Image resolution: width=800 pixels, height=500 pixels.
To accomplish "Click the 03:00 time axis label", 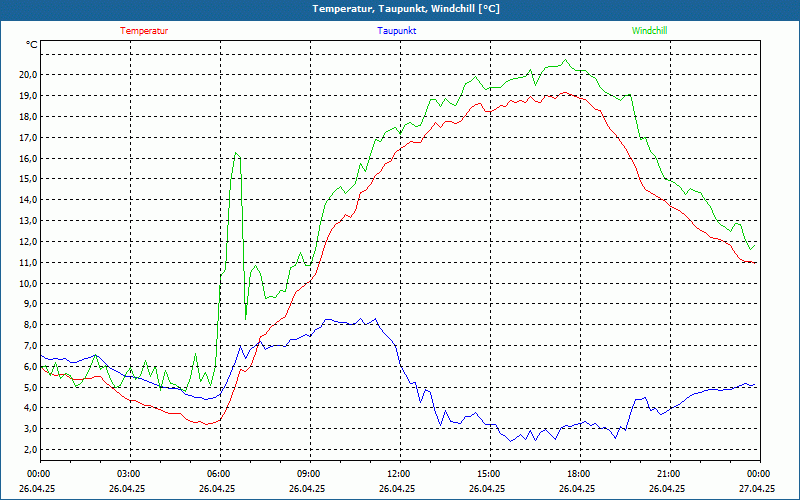I will coord(128,474).
